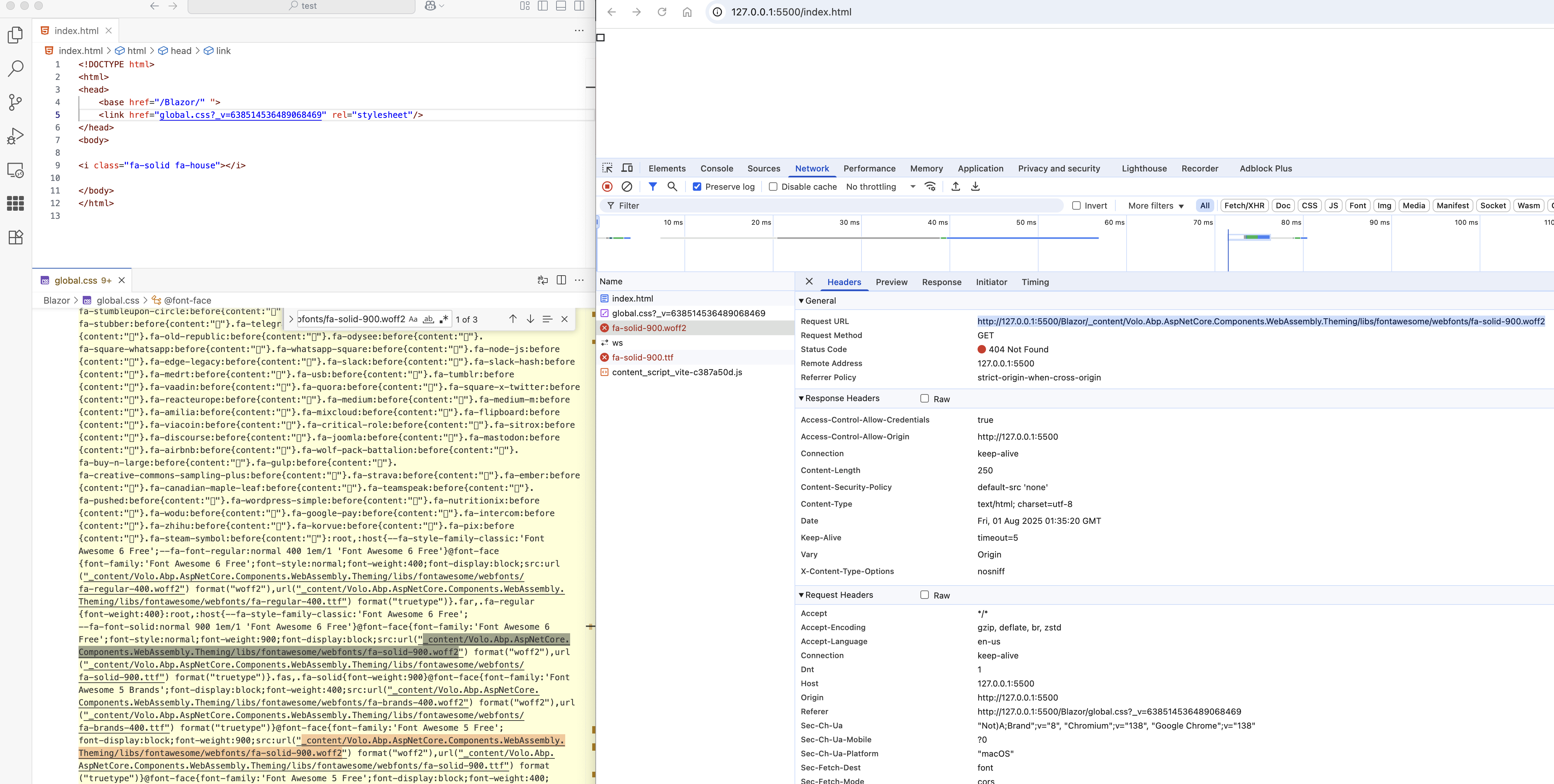The width and height of the screenshot is (1554, 784).
Task: Select the fa-solid-900.ttf request row
Action: tap(642, 357)
